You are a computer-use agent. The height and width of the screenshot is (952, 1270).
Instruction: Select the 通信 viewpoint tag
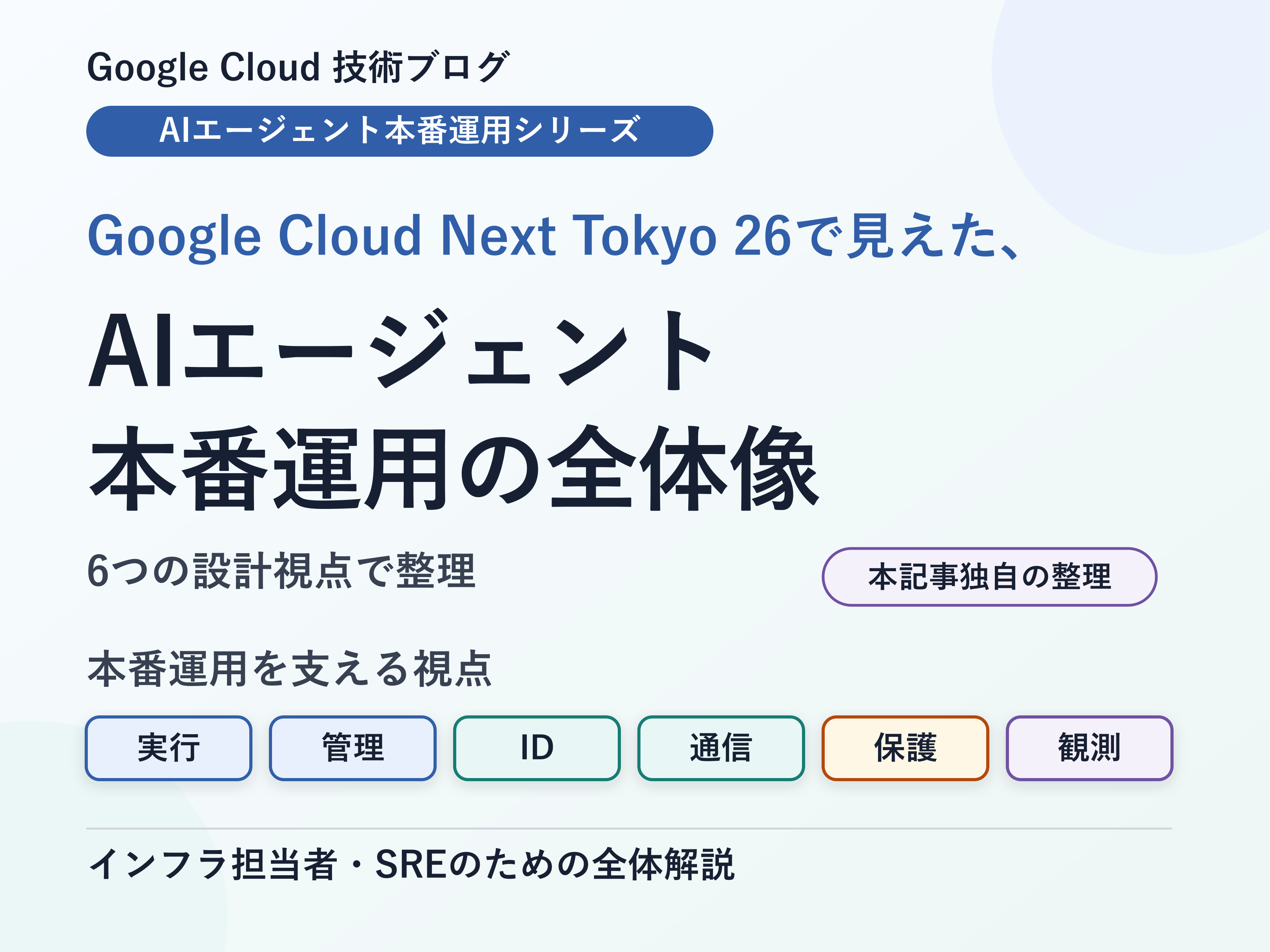721,748
